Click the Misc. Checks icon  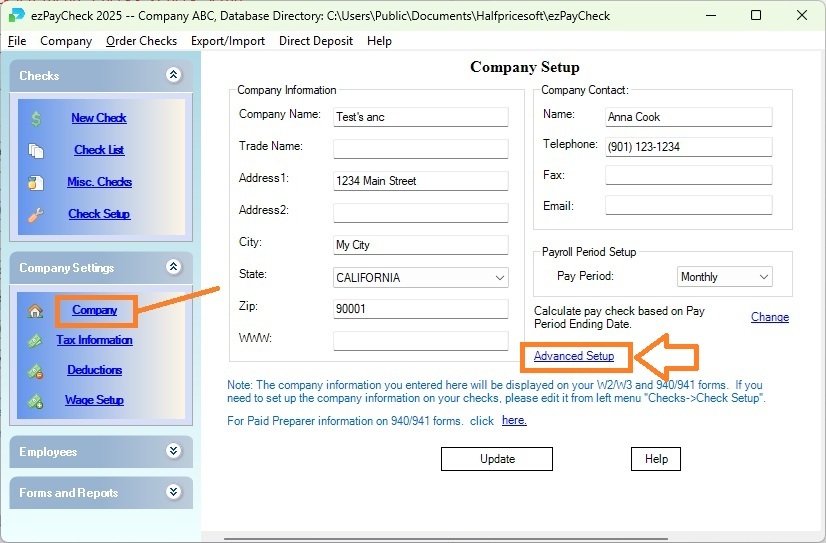[36, 183]
